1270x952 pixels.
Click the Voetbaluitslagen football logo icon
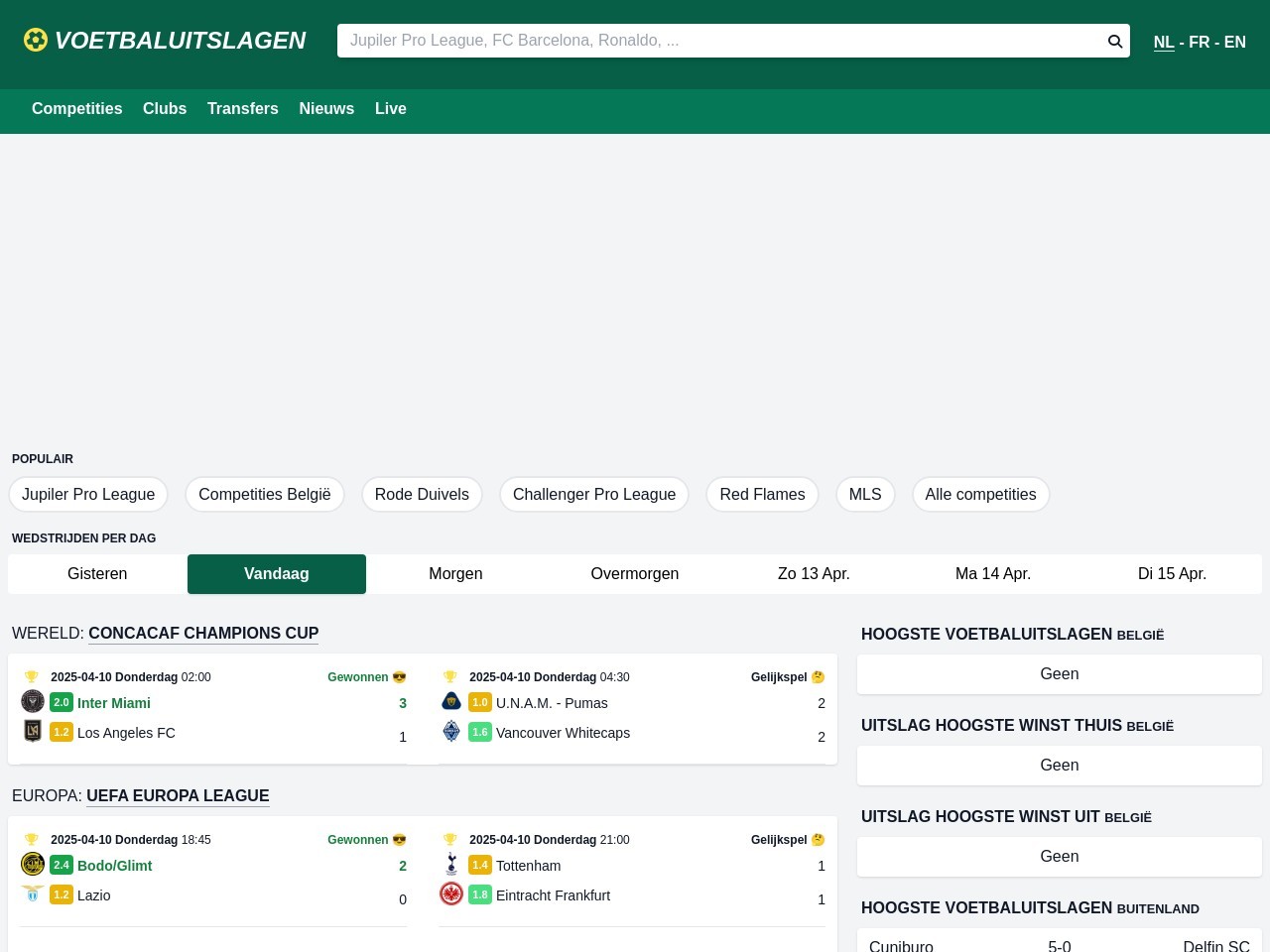[x=36, y=40]
